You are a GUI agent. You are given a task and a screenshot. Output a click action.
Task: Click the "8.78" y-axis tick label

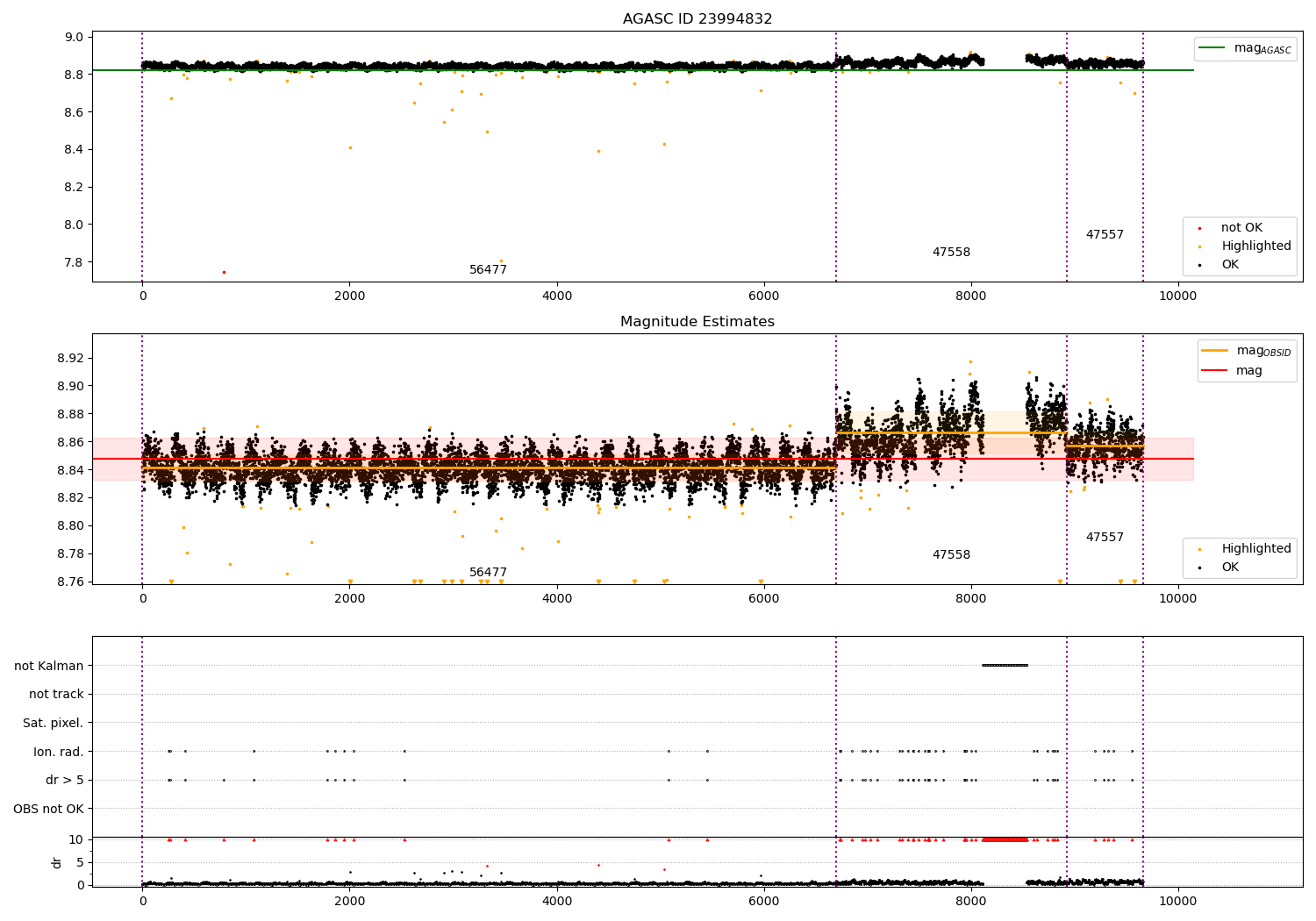pos(70,554)
